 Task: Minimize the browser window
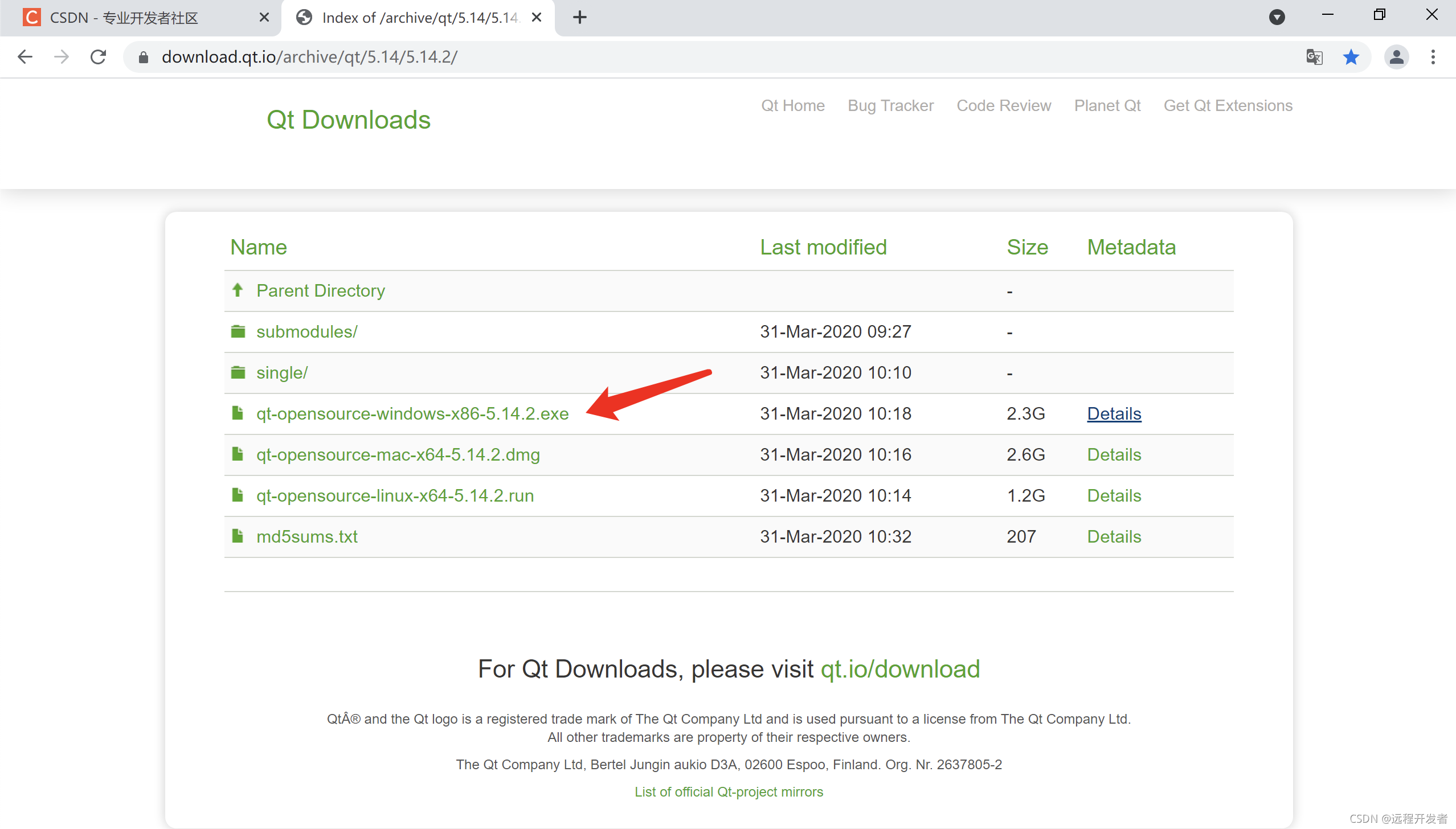click(x=1328, y=15)
